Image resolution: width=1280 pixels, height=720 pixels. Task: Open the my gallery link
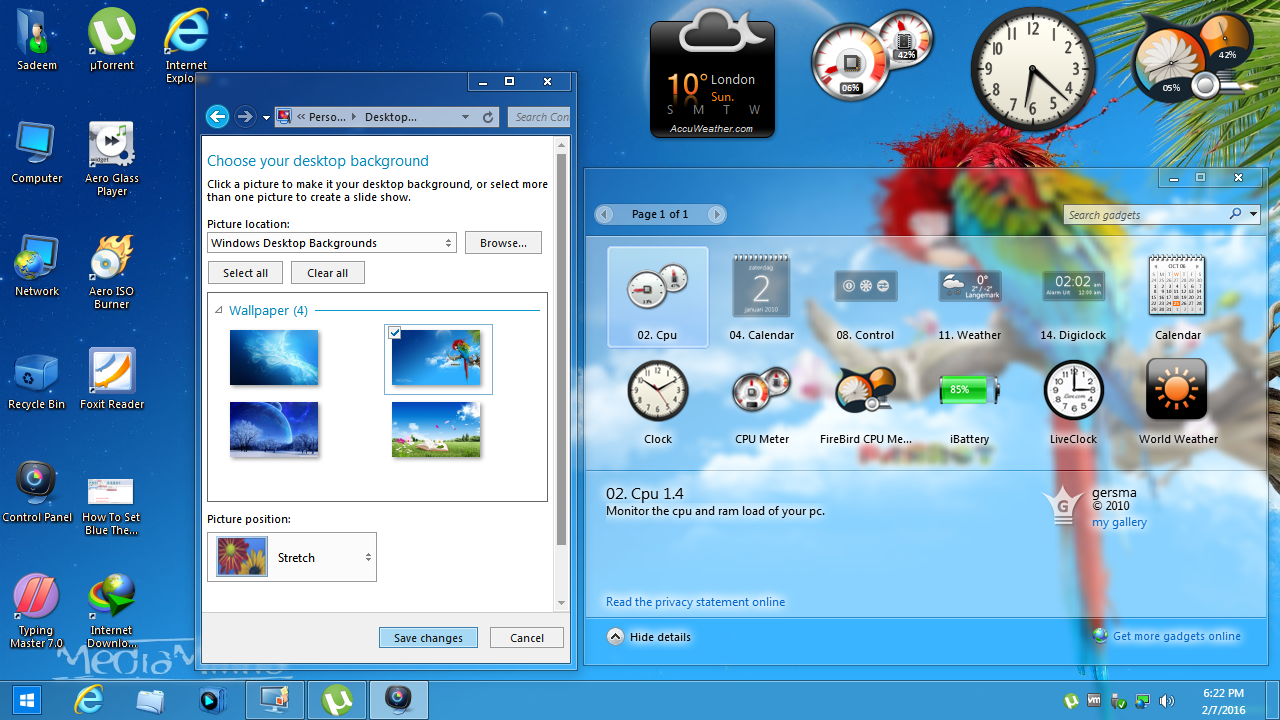[1118, 521]
